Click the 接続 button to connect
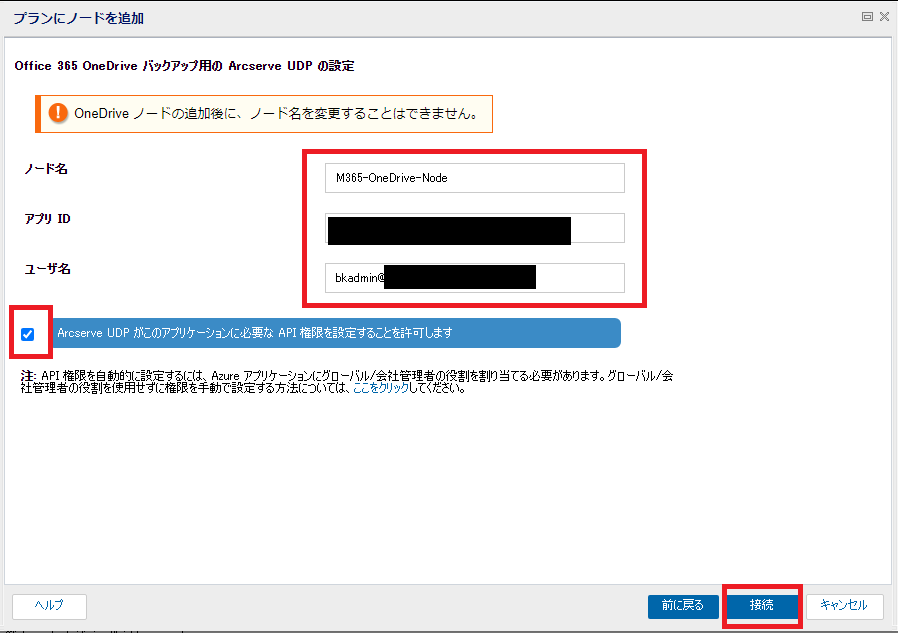The height and width of the screenshot is (633, 898). tap(762, 606)
